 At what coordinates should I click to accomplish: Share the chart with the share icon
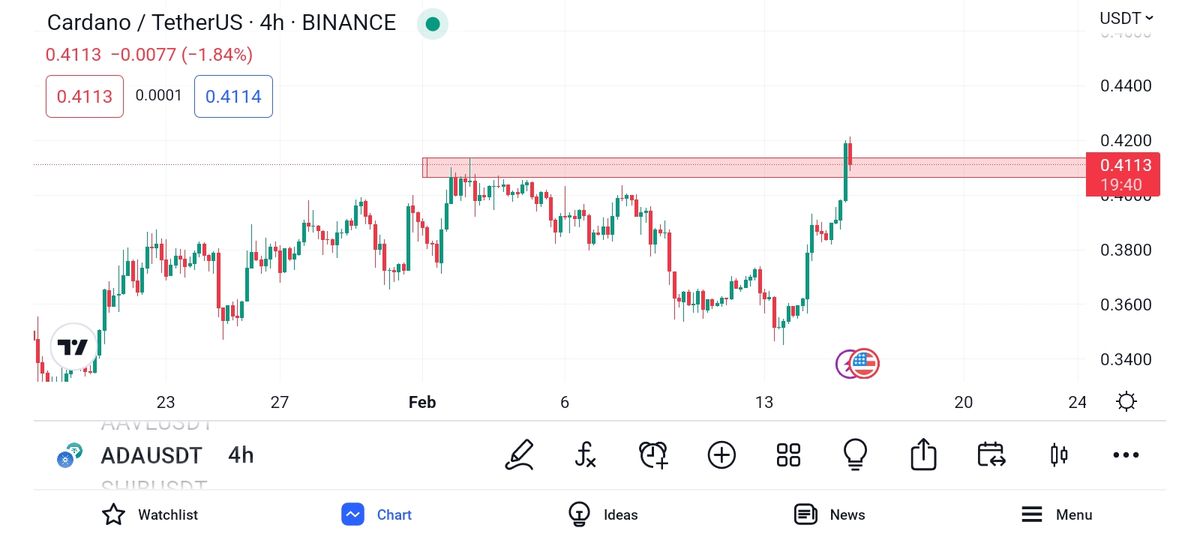(x=923, y=455)
